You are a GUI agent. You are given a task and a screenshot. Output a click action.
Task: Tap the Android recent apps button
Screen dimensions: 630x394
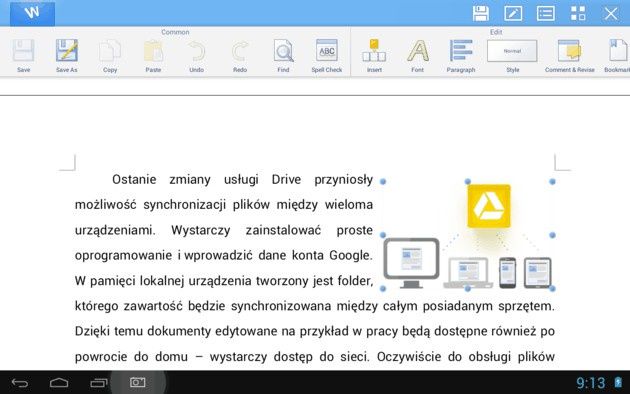coord(99,383)
